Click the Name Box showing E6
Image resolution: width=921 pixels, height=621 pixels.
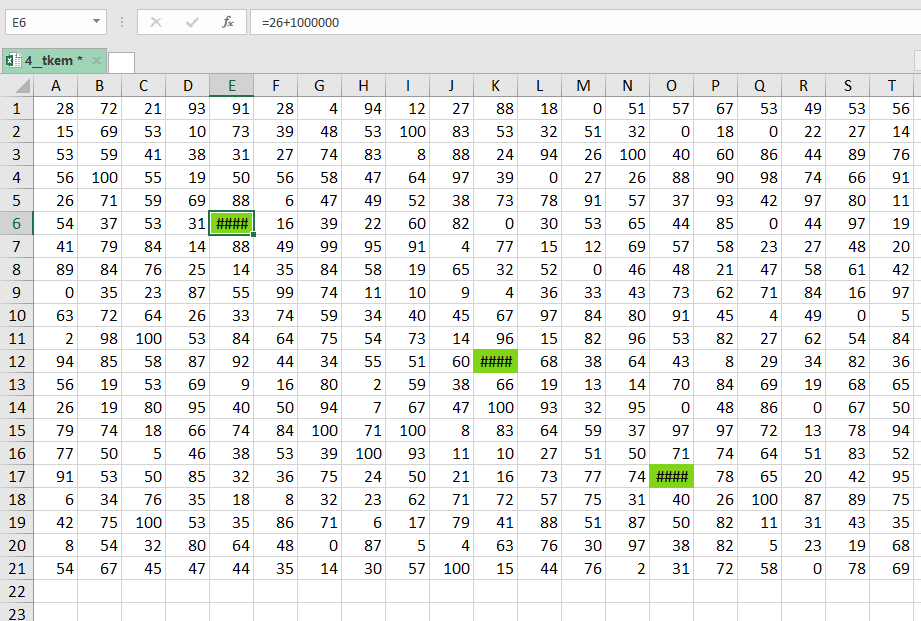(45, 22)
